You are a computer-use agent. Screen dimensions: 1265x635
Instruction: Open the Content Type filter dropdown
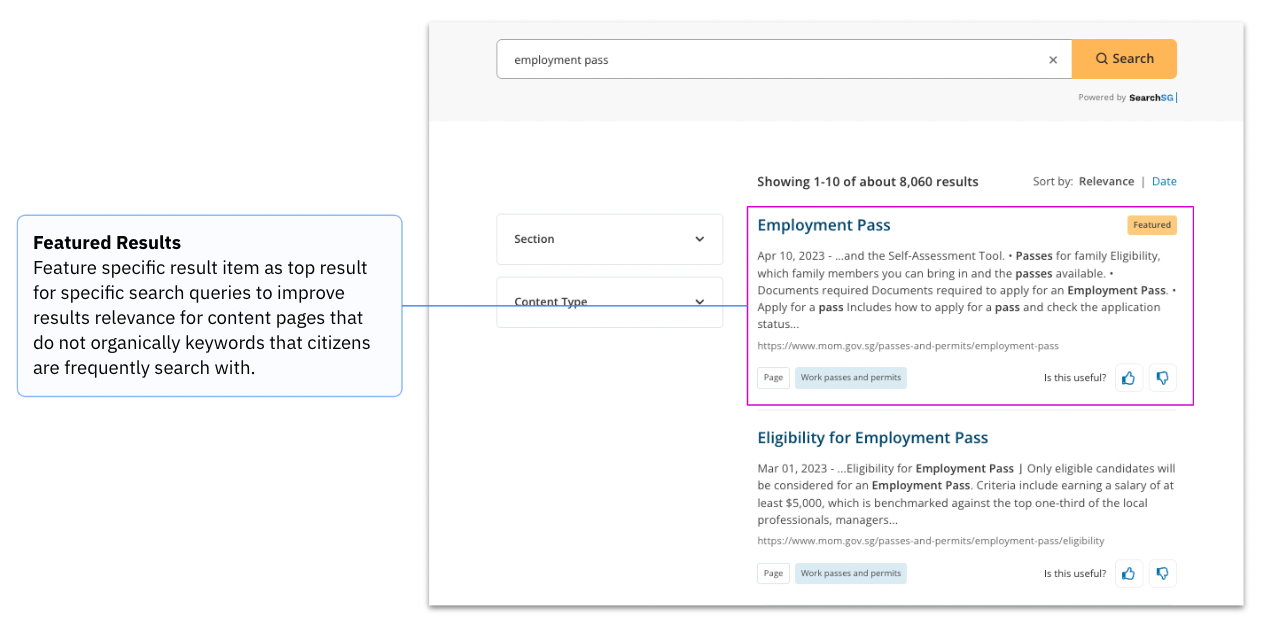point(609,301)
